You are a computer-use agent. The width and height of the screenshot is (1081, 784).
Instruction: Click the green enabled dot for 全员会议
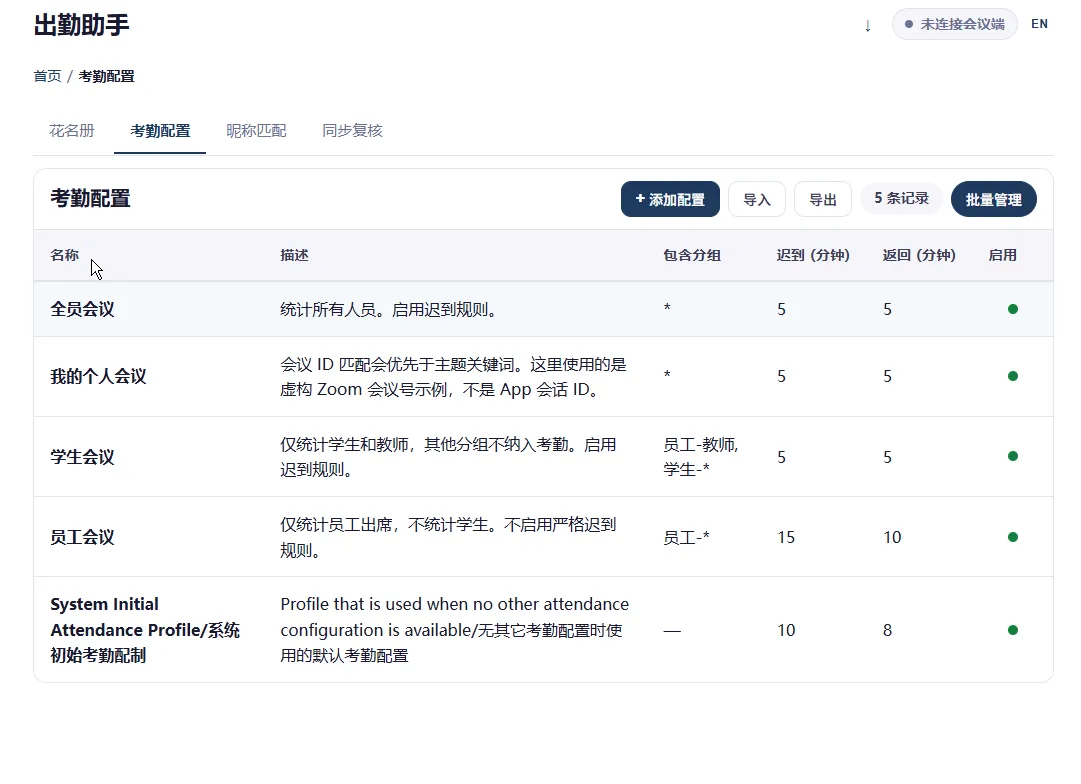point(1013,309)
